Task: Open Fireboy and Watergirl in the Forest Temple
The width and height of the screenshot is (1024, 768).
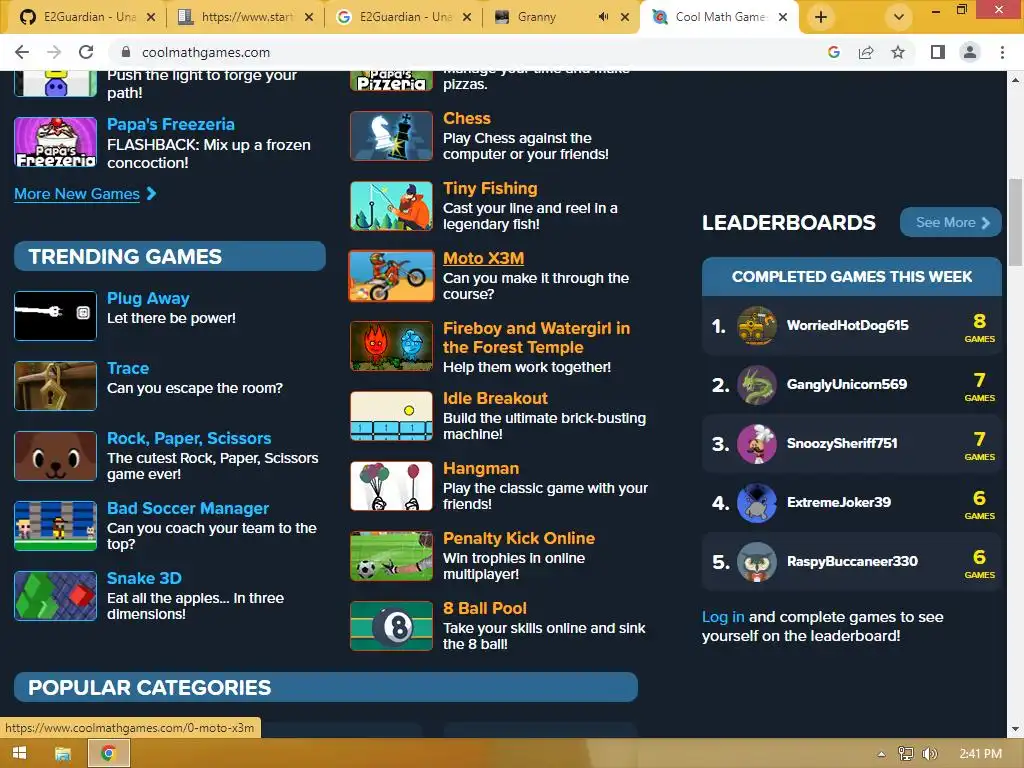Action: (x=537, y=338)
